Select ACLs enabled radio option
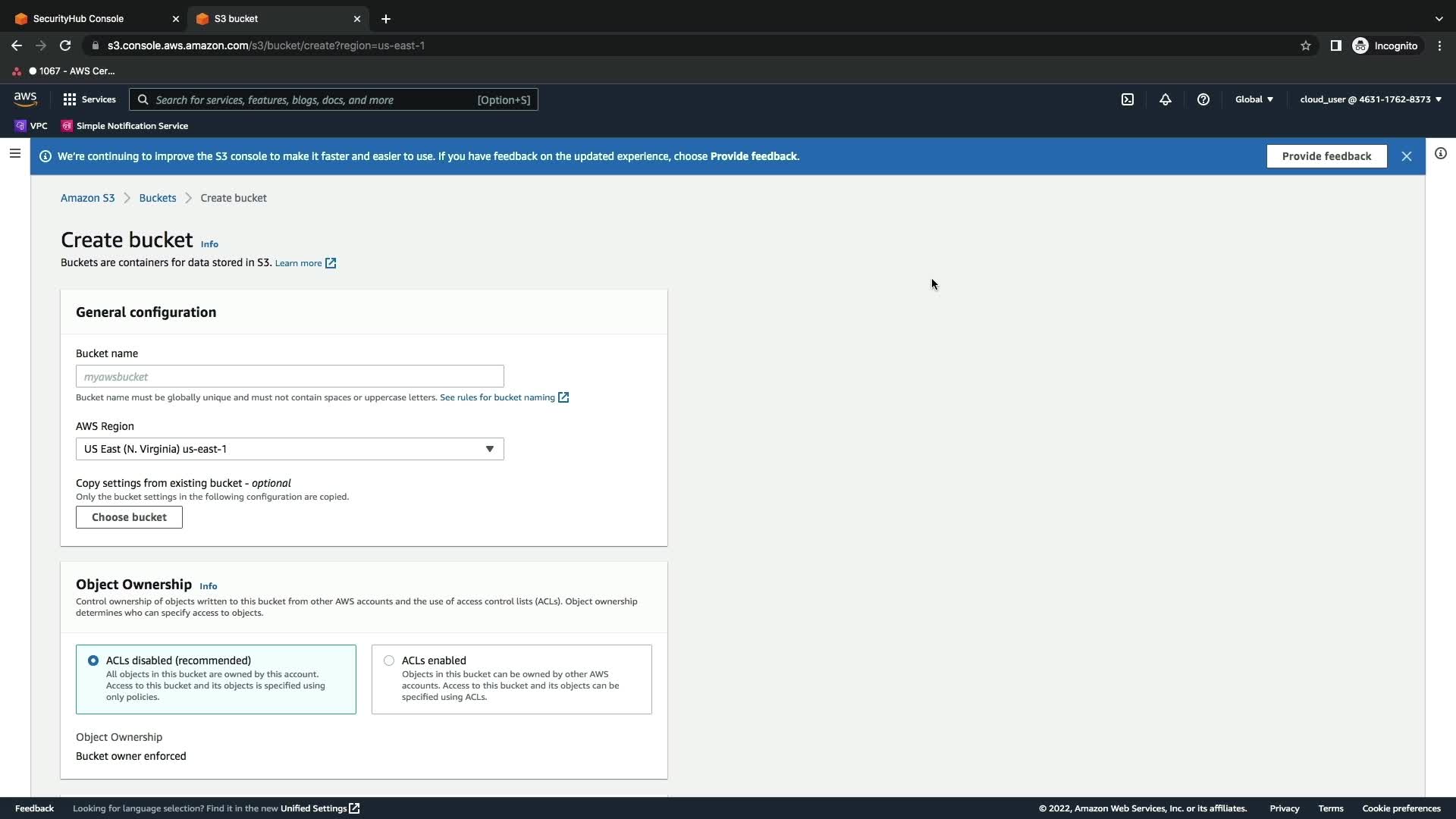1456x819 pixels. [x=389, y=661]
